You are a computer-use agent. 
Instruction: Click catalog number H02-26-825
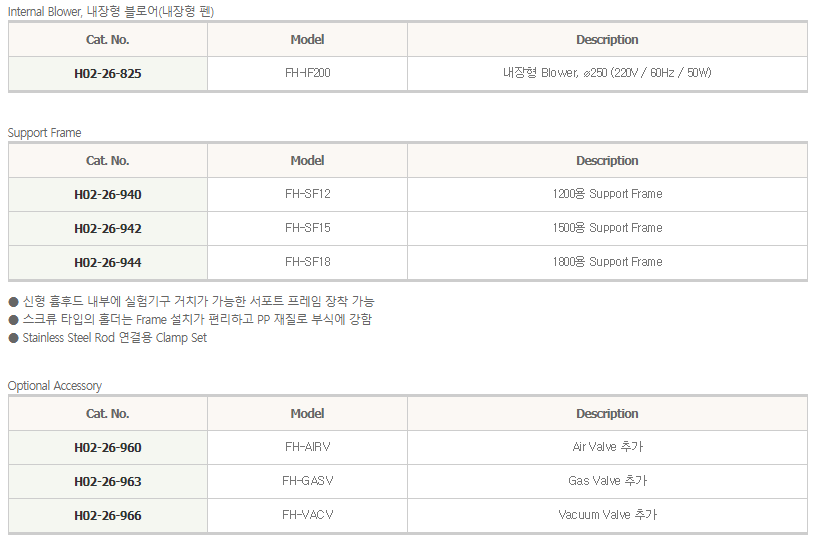108,73
